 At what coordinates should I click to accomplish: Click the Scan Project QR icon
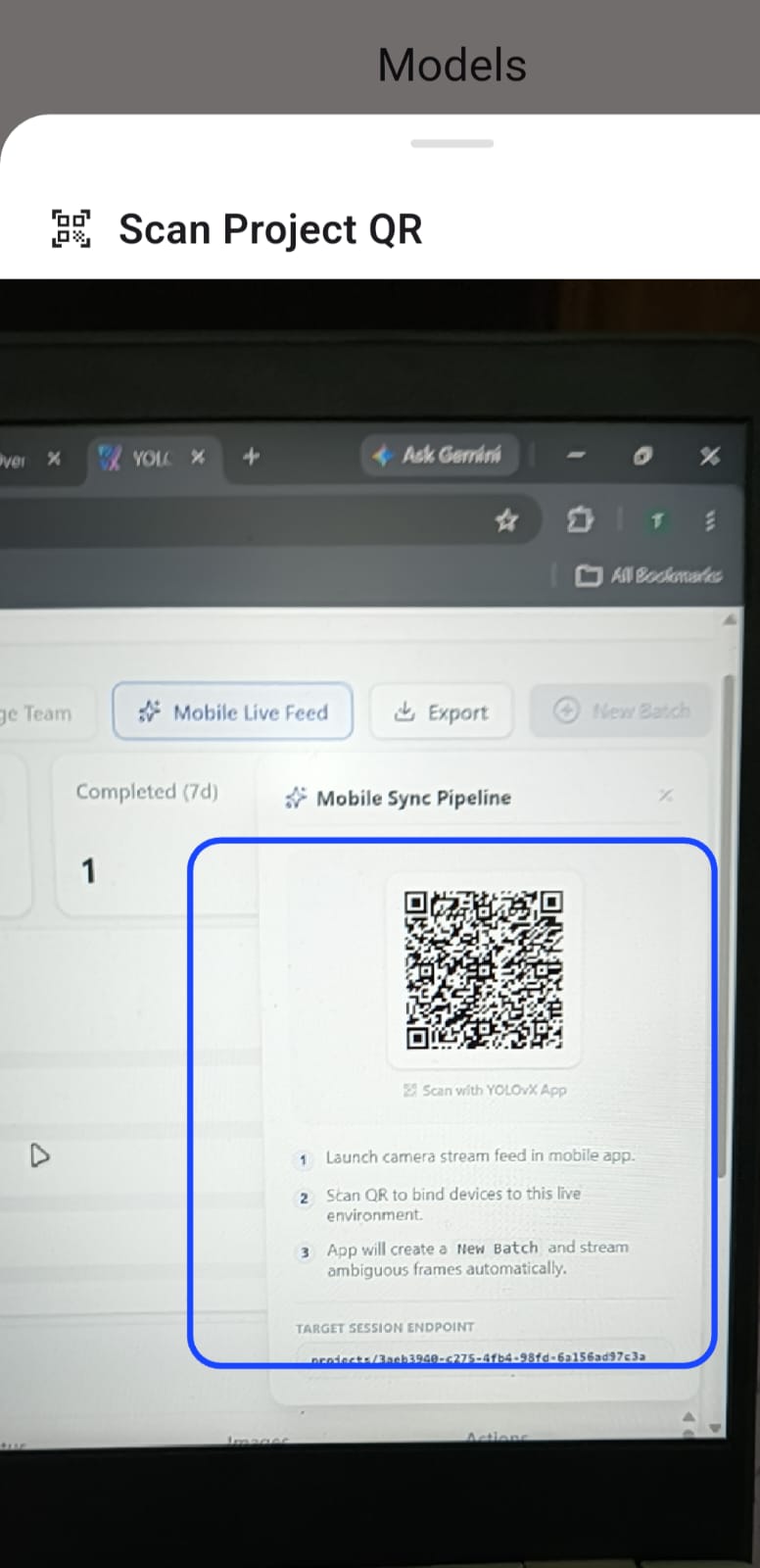(x=71, y=228)
